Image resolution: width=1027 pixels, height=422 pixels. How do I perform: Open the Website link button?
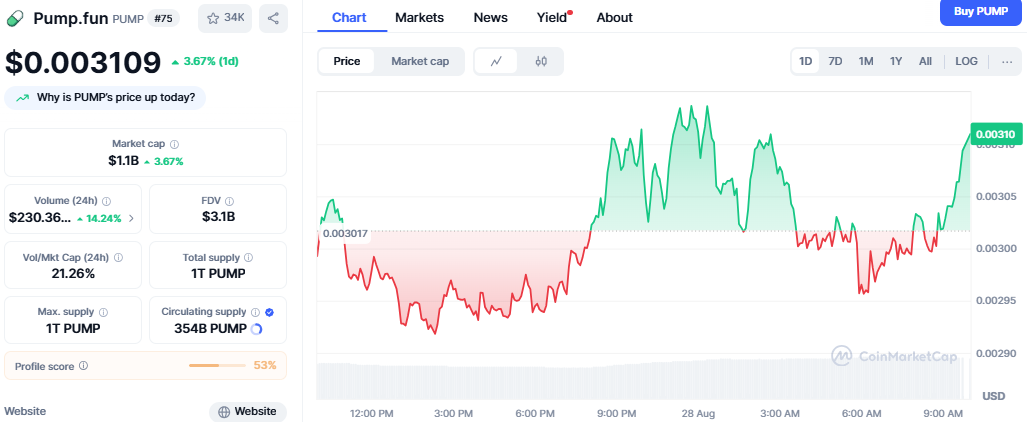click(248, 412)
